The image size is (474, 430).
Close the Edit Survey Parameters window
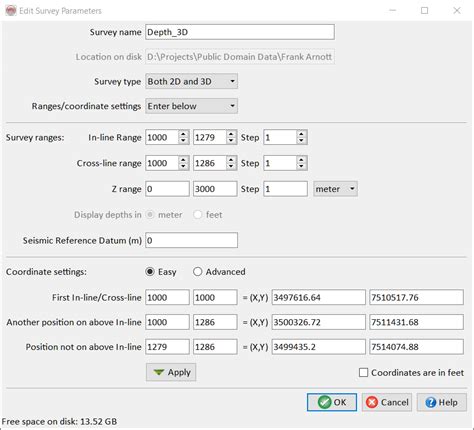coord(457,11)
